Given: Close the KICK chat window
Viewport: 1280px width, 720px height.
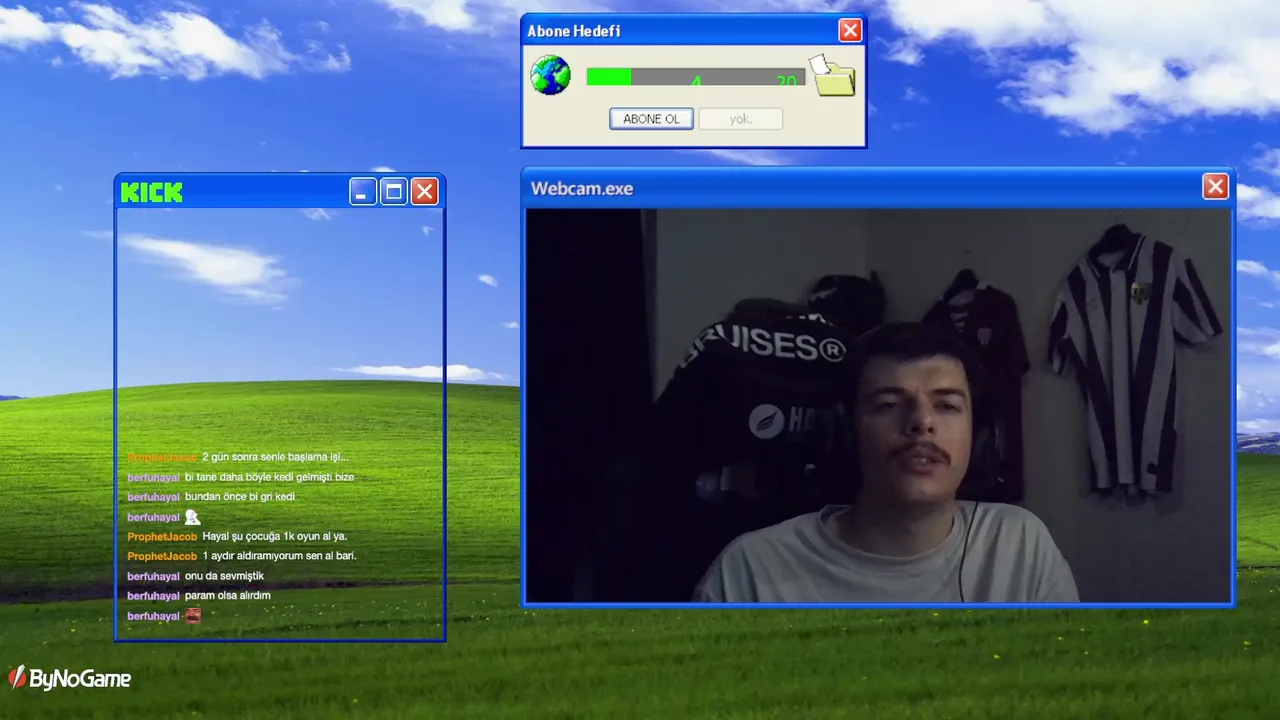Looking at the screenshot, I should coord(425,191).
